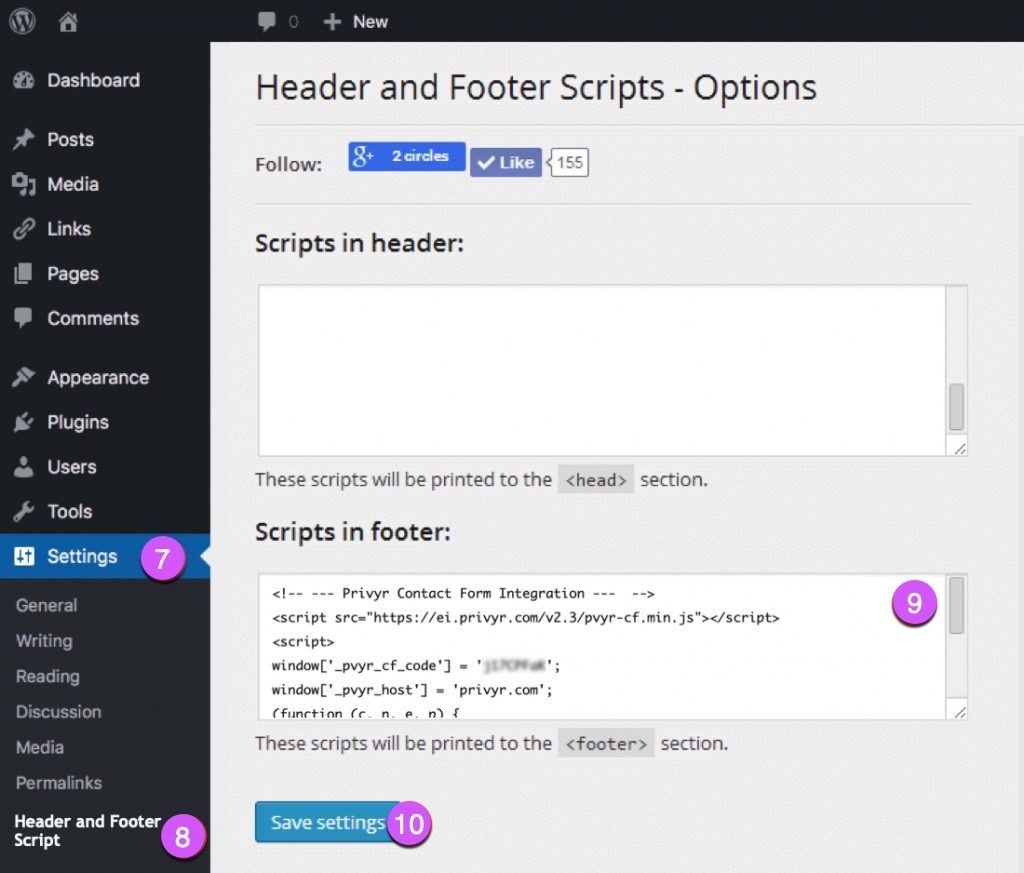Image resolution: width=1024 pixels, height=873 pixels.
Task: Click the Settings sliders icon
Action: (24, 556)
